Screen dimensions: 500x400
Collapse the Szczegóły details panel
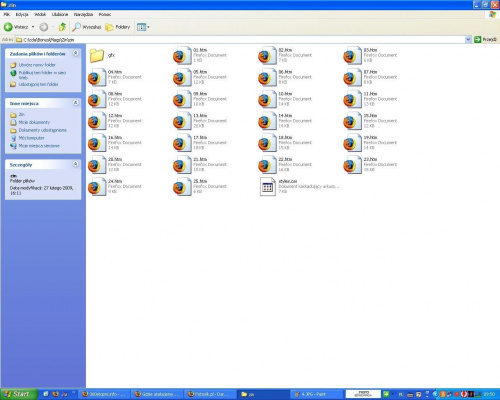click(x=76, y=164)
